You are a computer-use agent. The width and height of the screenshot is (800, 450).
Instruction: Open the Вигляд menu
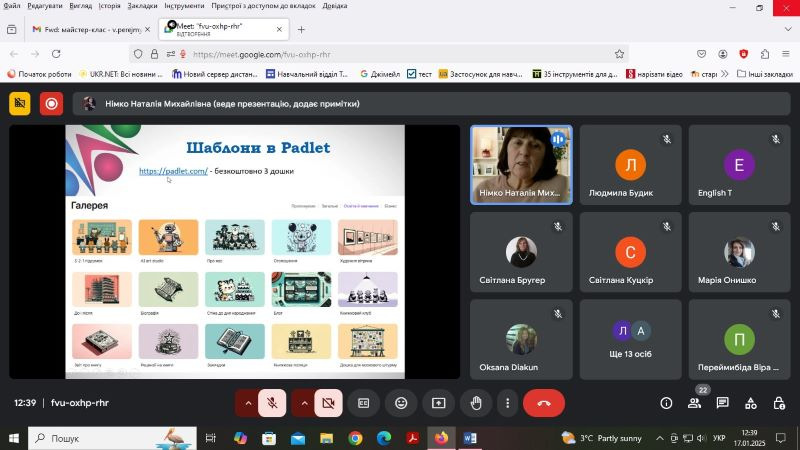81,6
